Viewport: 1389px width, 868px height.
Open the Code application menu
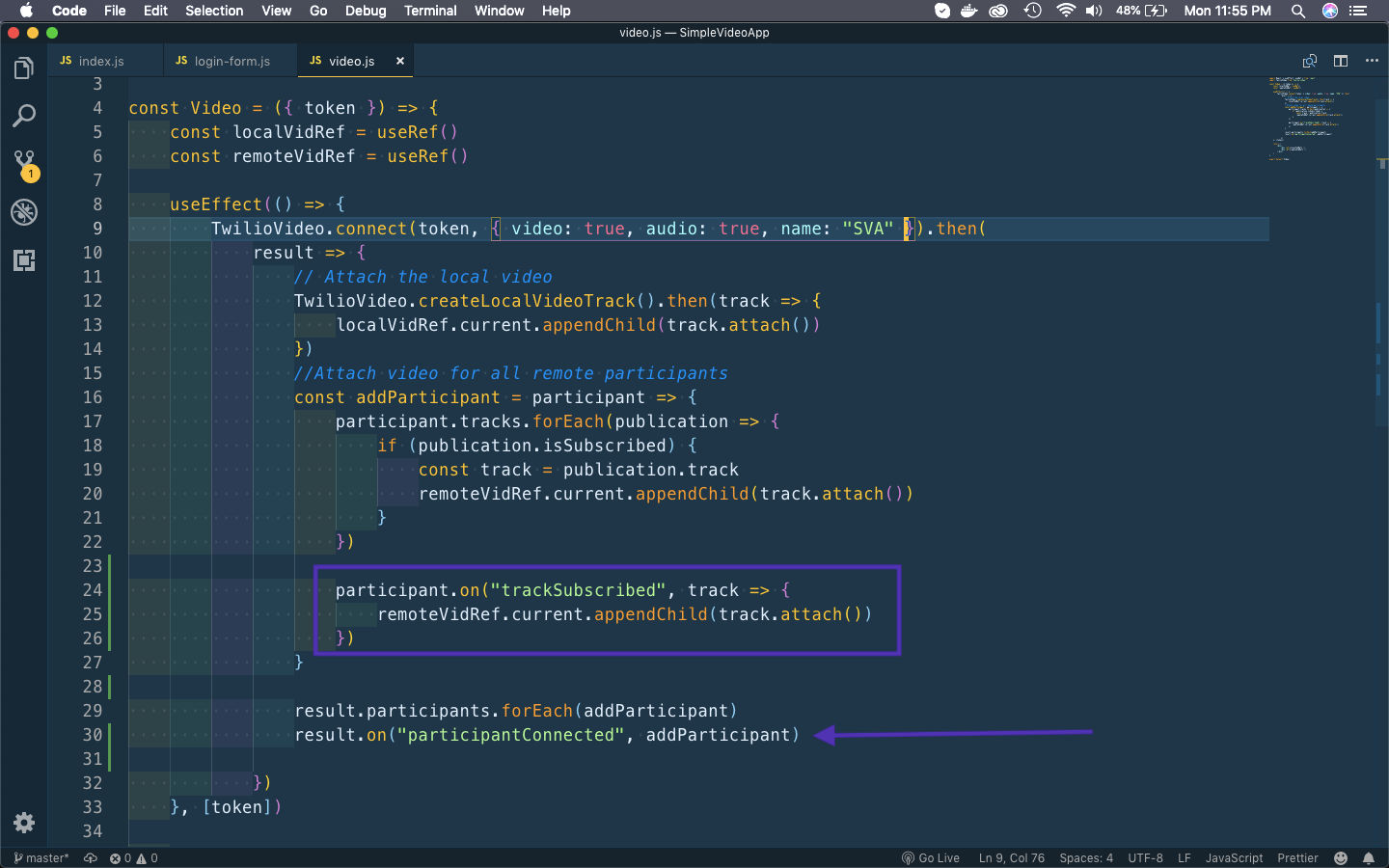click(68, 11)
